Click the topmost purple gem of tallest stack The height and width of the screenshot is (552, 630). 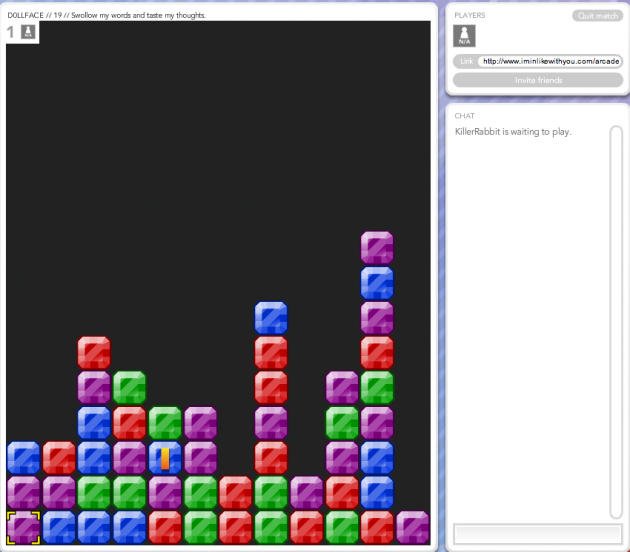point(377,247)
